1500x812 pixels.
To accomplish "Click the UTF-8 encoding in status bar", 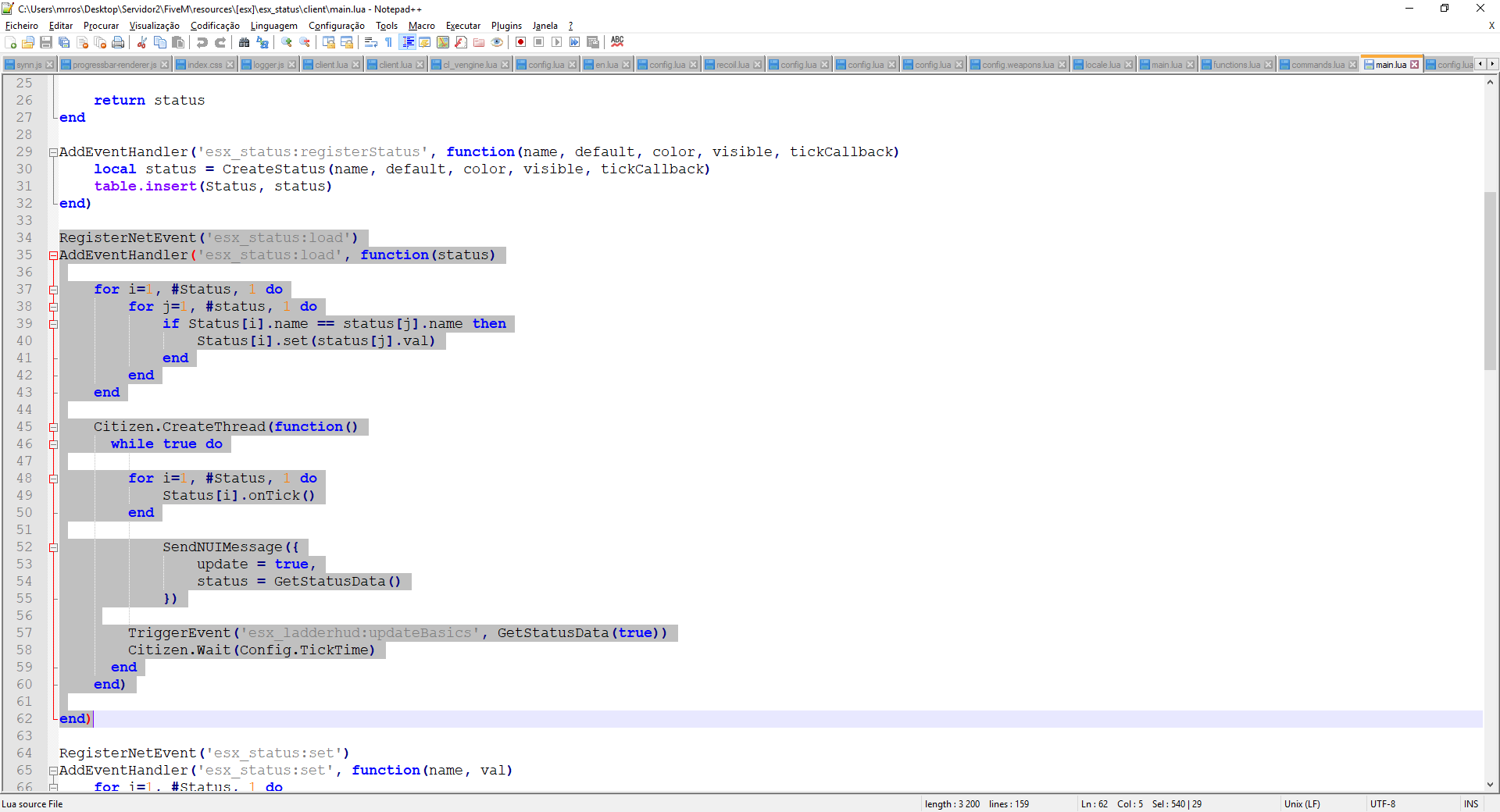I will coord(1382,804).
